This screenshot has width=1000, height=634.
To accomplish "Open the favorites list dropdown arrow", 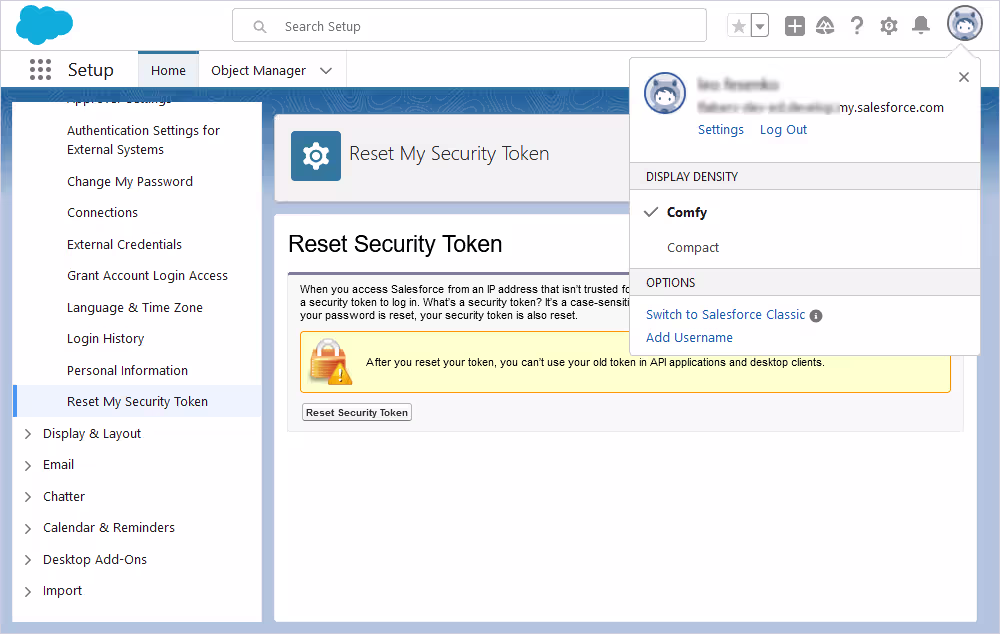I will tap(758, 25).
